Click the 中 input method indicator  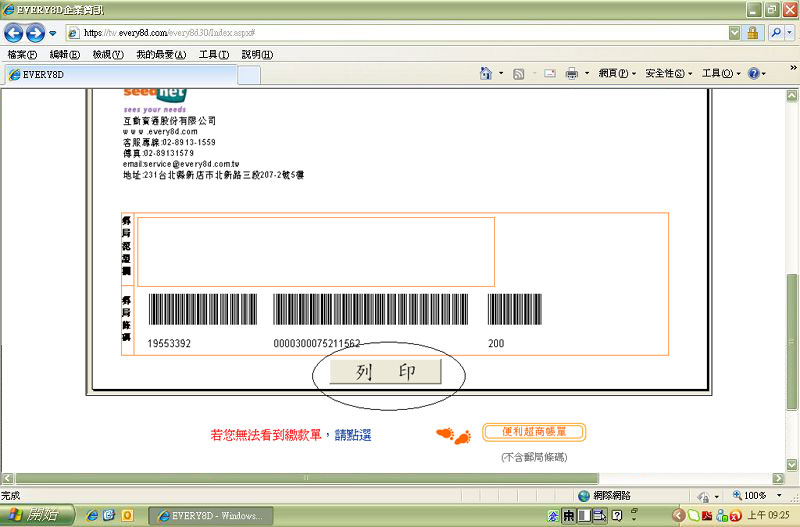(568, 516)
